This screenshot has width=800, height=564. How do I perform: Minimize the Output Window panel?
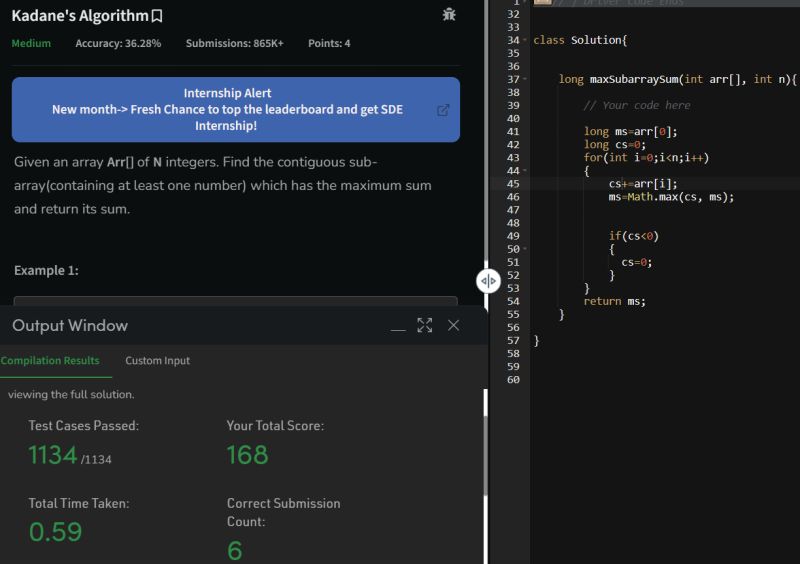pyautogui.click(x=398, y=326)
